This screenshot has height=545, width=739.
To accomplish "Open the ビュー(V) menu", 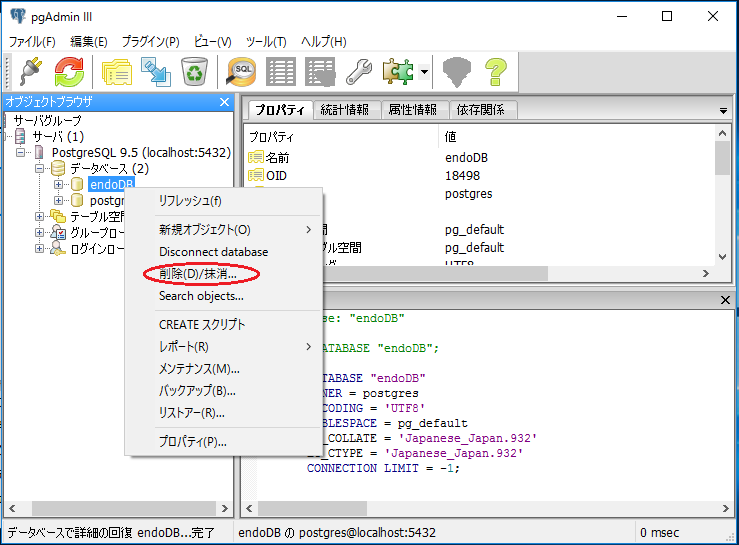I will 213,42.
